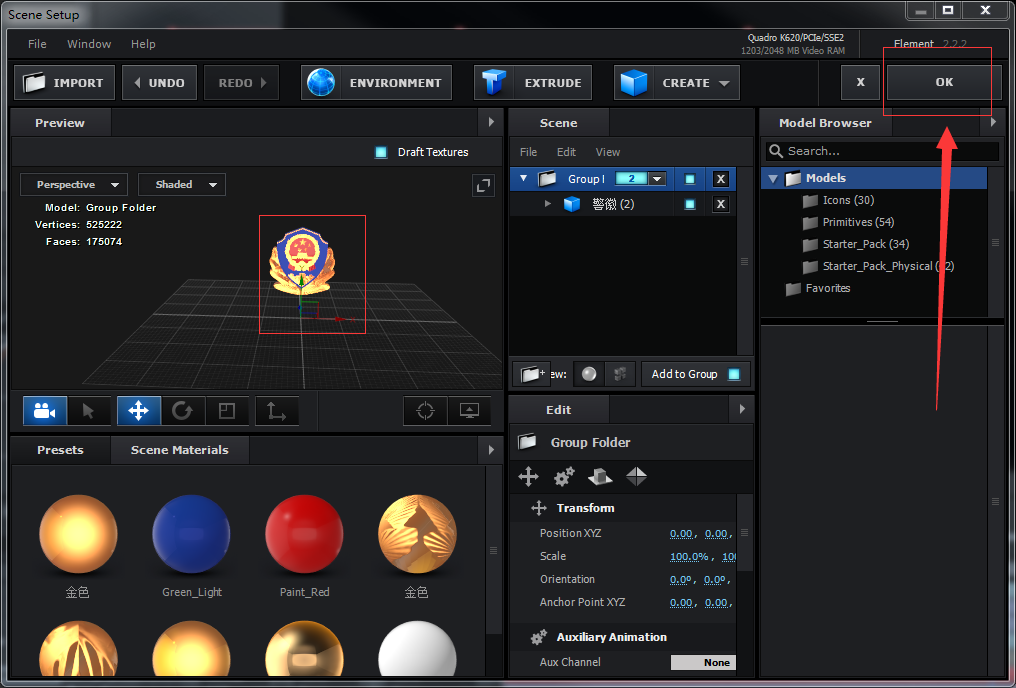Image resolution: width=1016 pixels, height=688 pixels.
Task: Click the Model Browser search field
Action: 883,151
